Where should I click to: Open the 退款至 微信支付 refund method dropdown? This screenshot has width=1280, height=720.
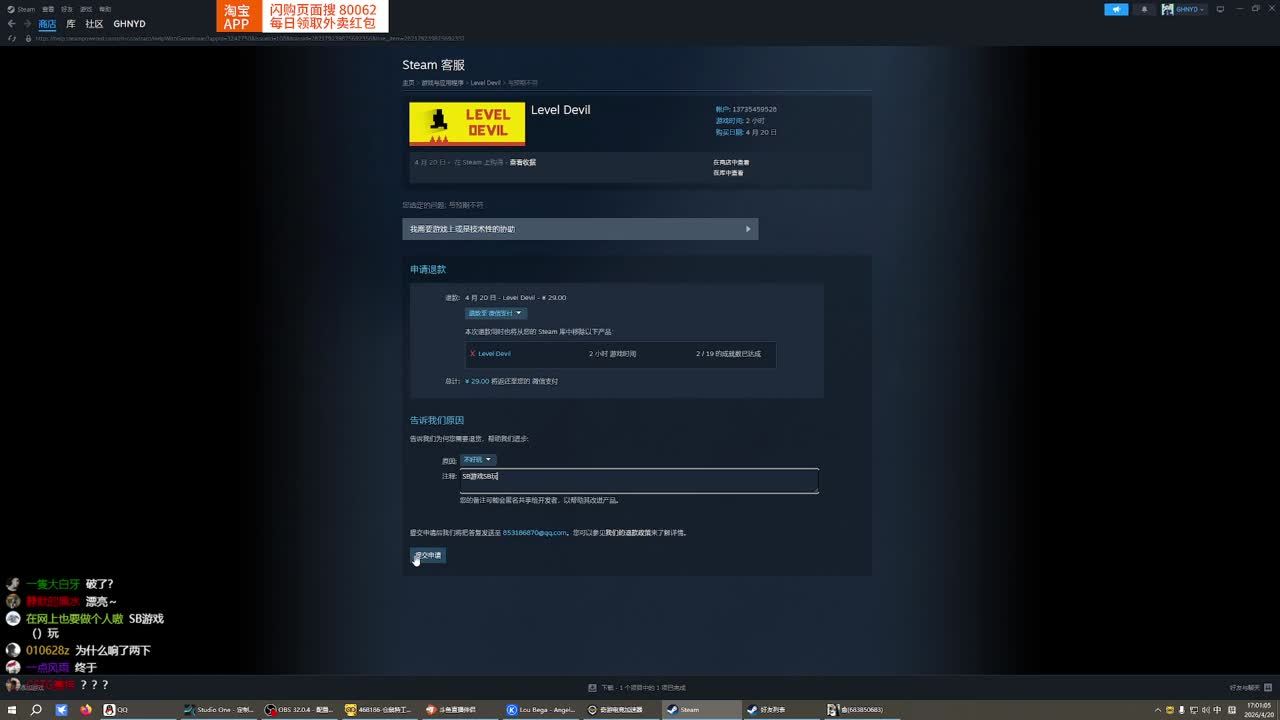coord(495,313)
